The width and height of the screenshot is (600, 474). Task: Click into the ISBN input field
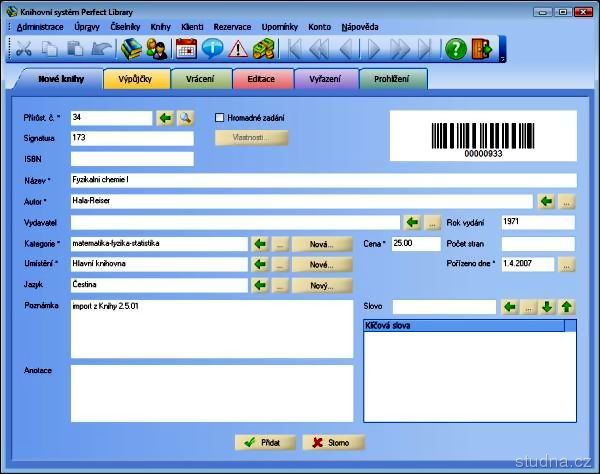[x=132, y=158]
